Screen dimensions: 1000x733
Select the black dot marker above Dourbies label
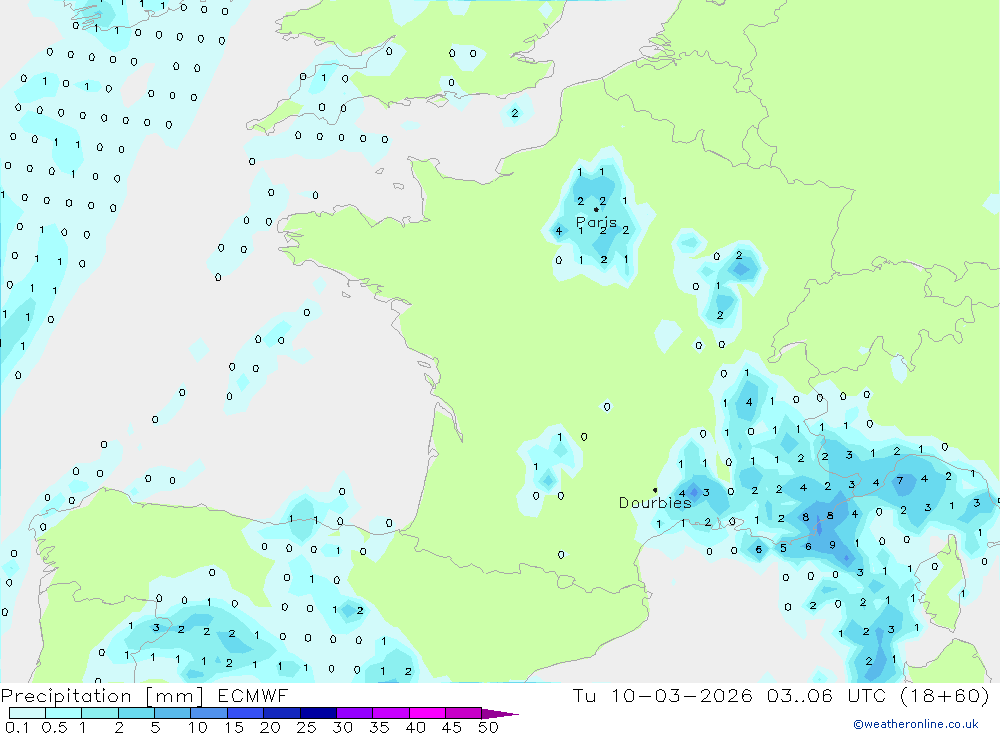coord(655,490)
